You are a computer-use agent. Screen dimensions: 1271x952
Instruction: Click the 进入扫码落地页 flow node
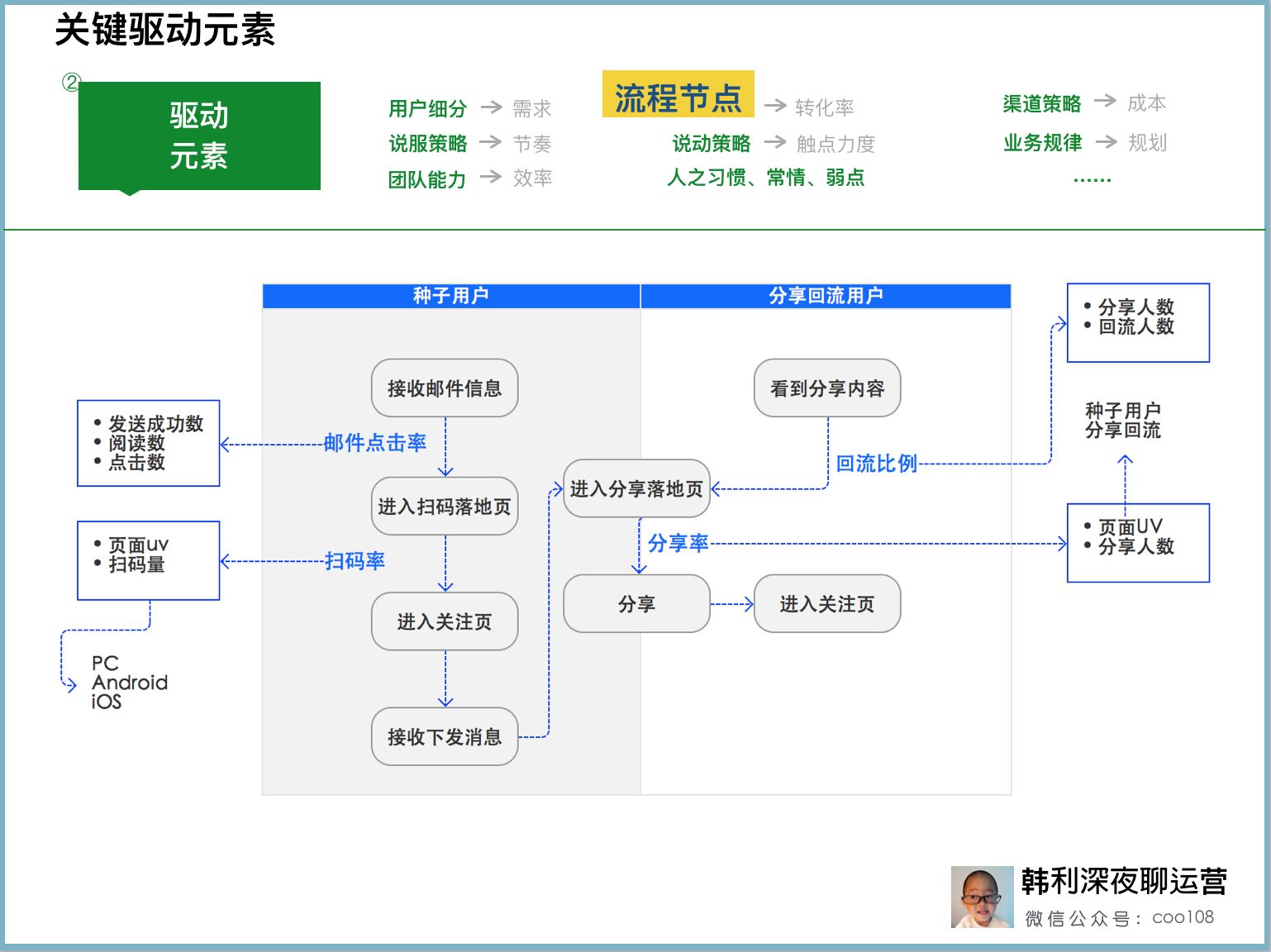click(445, 506)
